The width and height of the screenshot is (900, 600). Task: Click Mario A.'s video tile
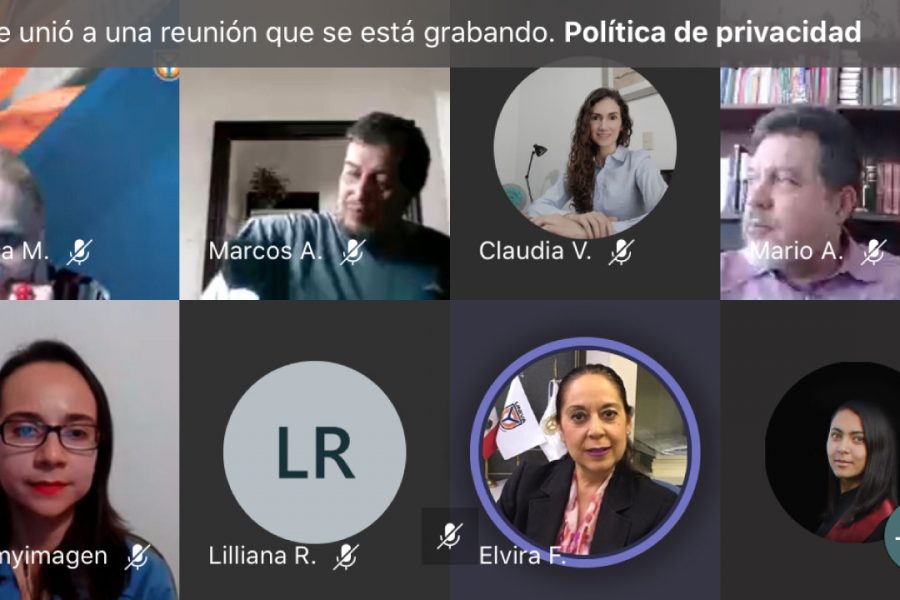810,183
